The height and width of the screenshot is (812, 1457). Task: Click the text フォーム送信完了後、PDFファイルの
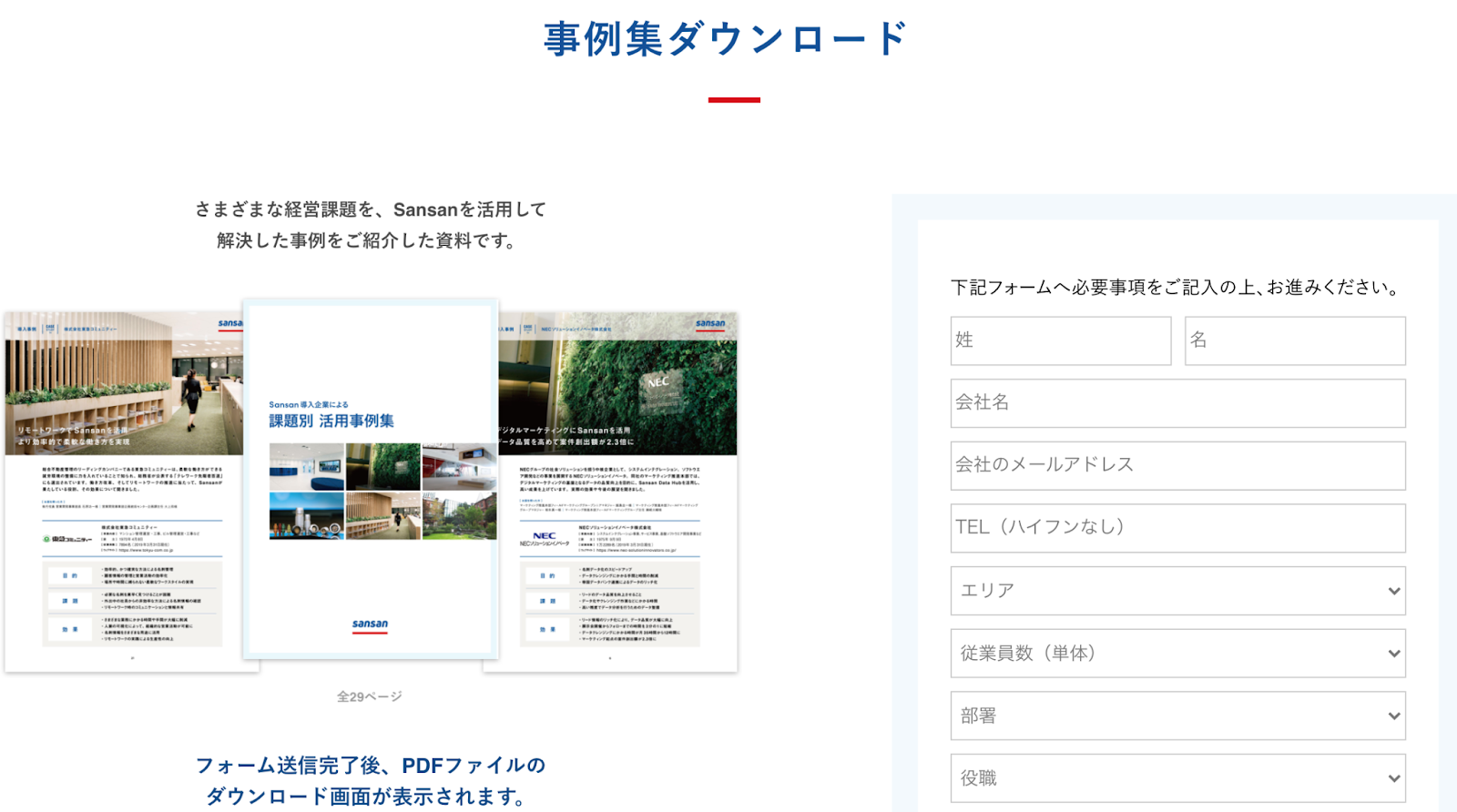[371, 766]
